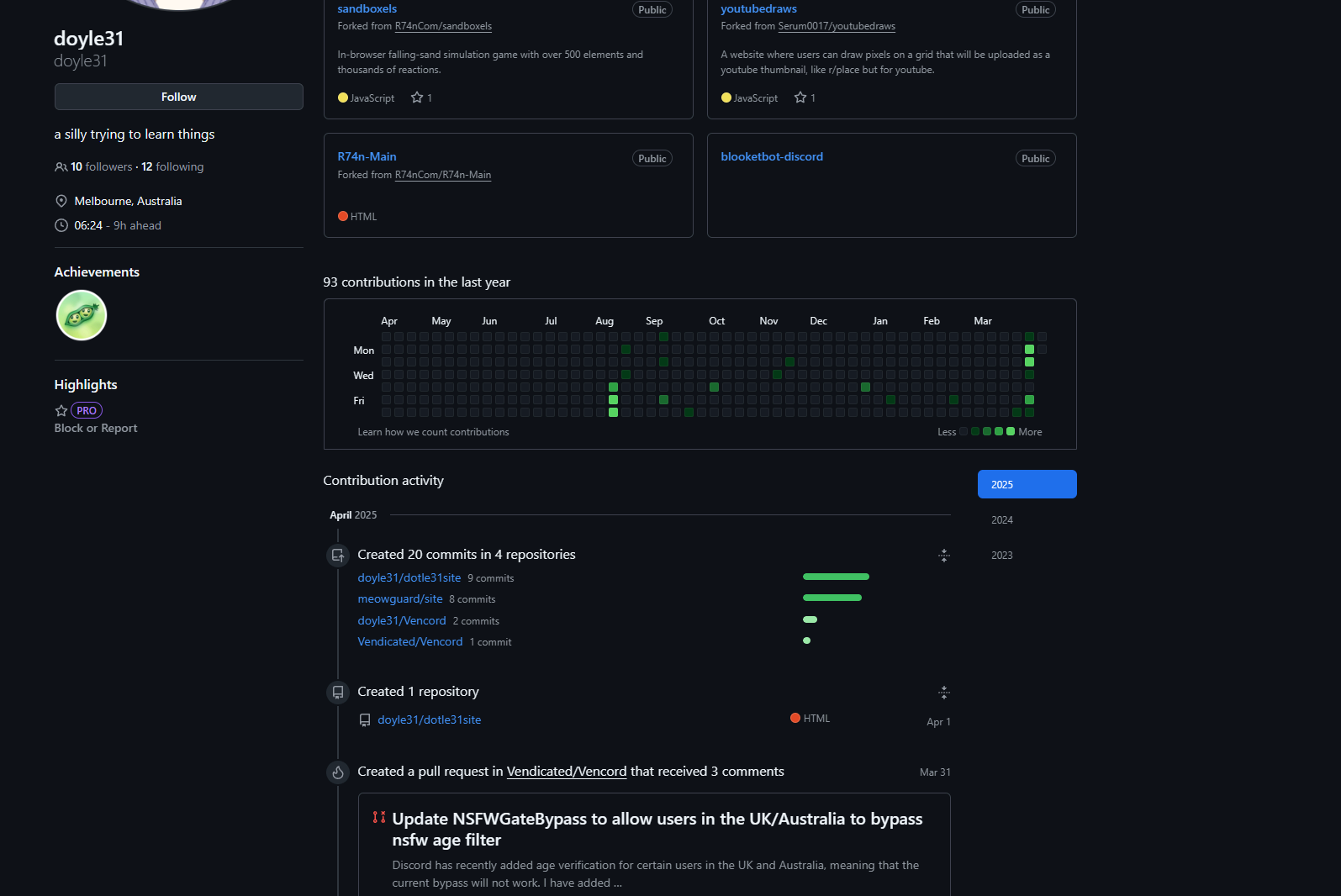Open the R74n-Main repository link
This screenshot has height=896, width=1341.
pyautogui.click(x=367, y=156)
